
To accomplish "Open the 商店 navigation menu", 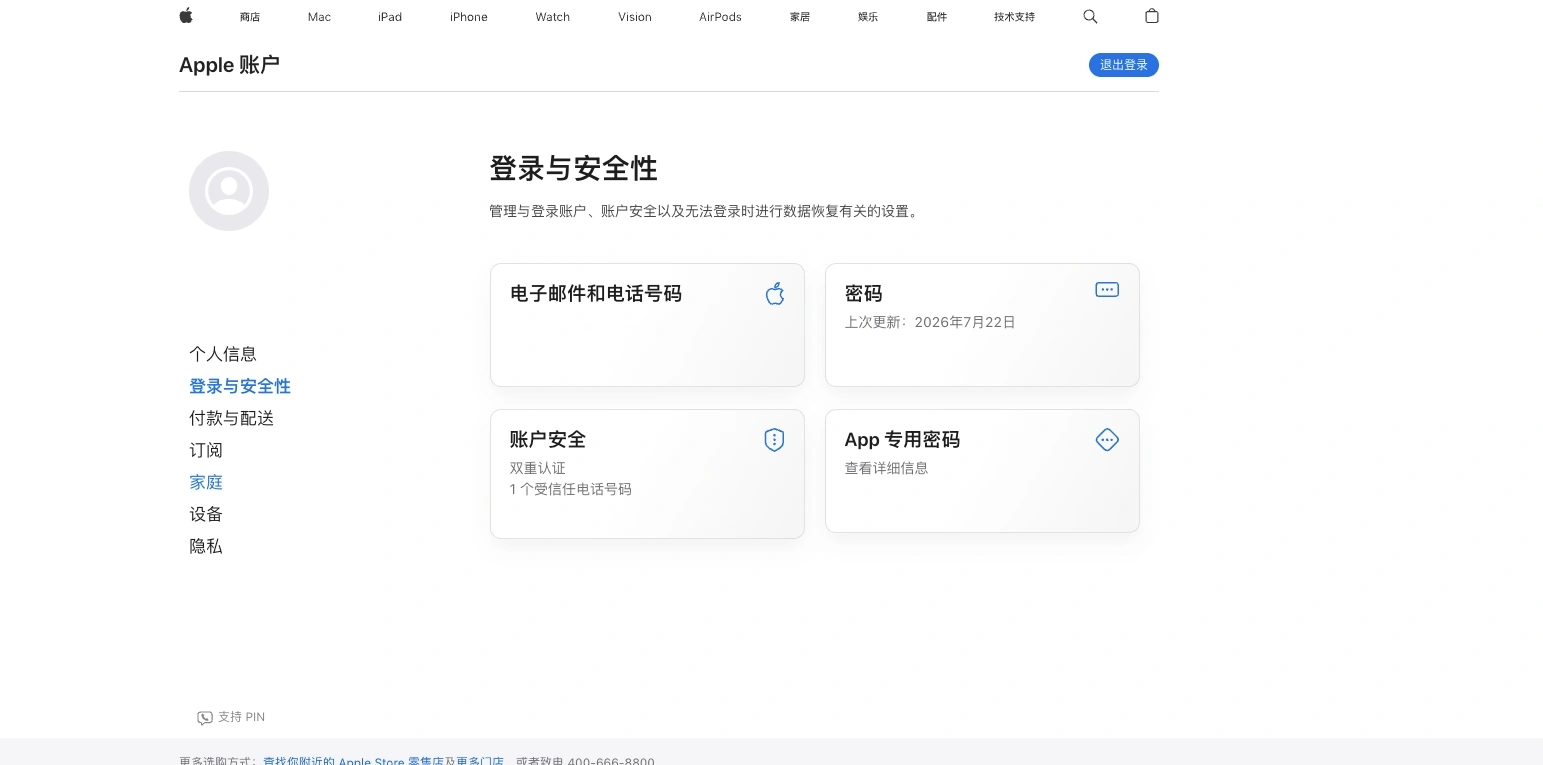I will click(x=250, y=17).
